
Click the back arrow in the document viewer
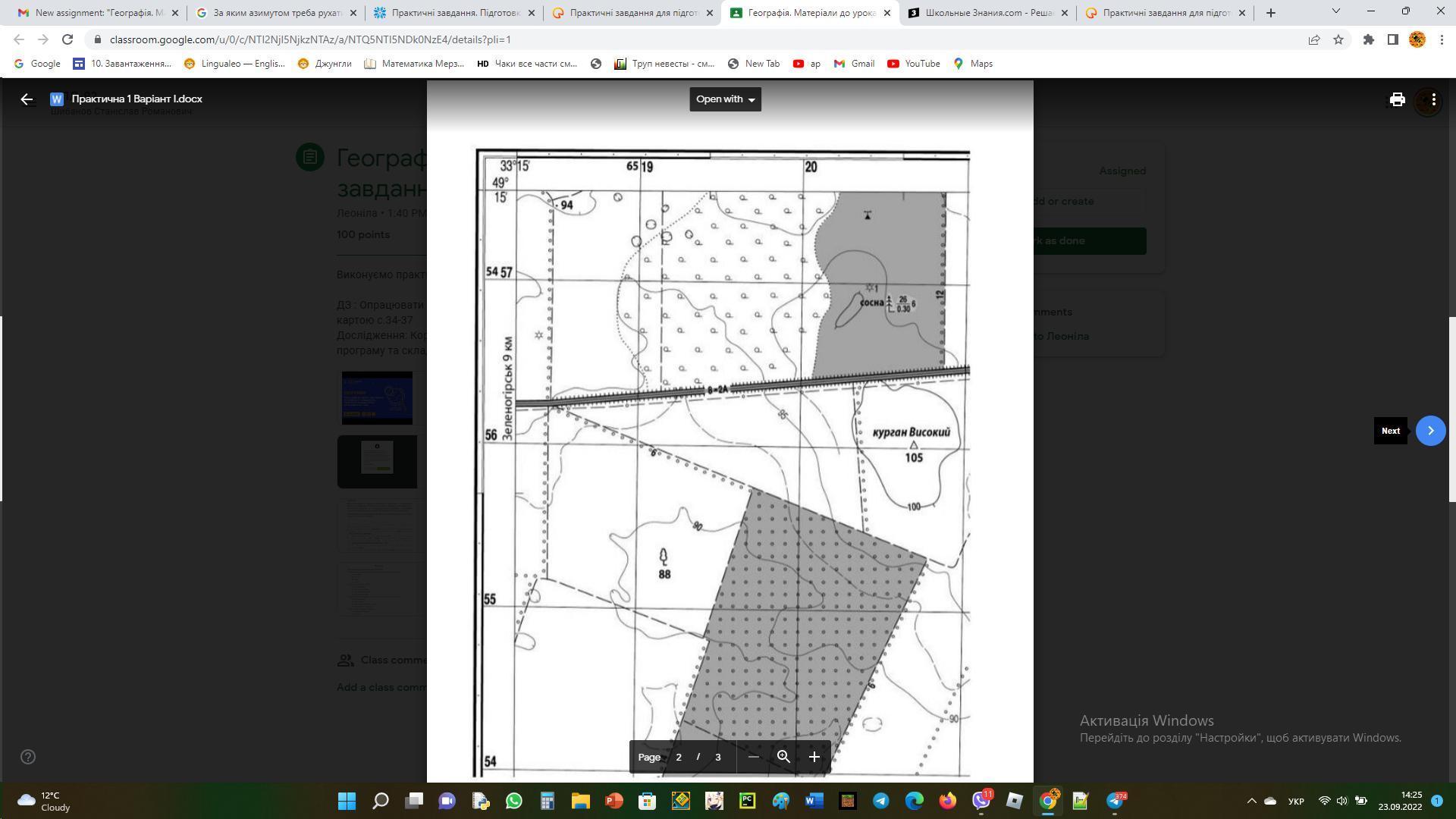click(x=27, y=99)
